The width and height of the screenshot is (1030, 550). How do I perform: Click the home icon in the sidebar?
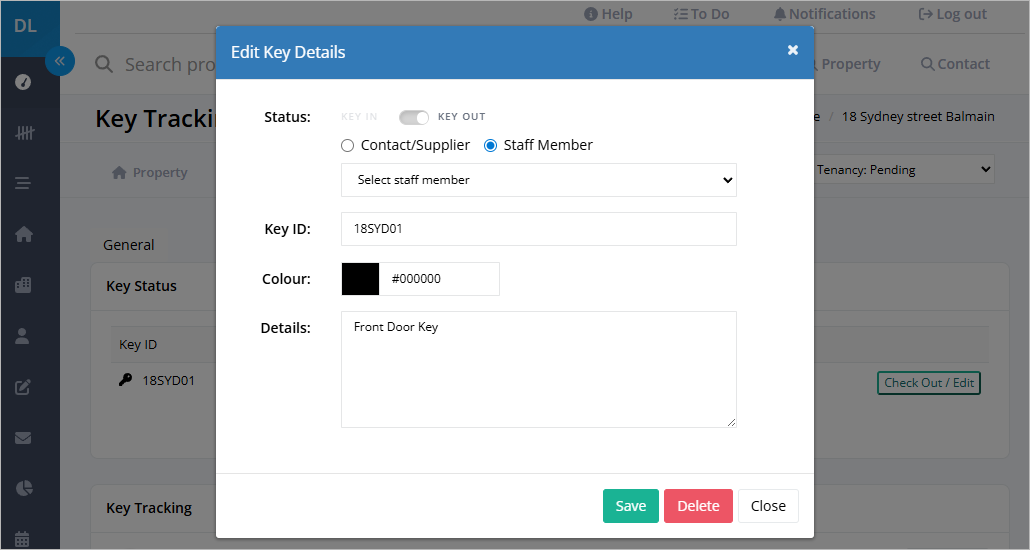click(x=24, y=234)
